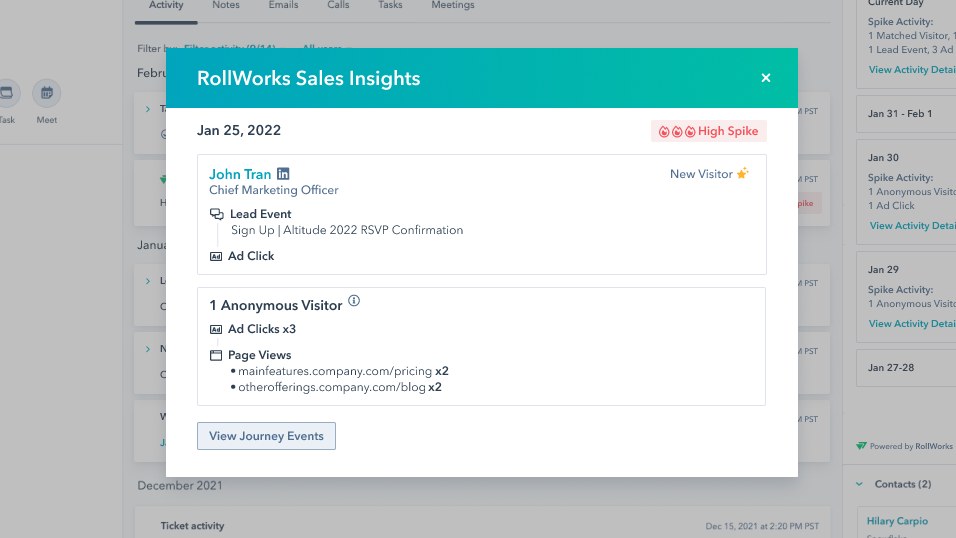Switch to the Emails tab

[283, 5]
